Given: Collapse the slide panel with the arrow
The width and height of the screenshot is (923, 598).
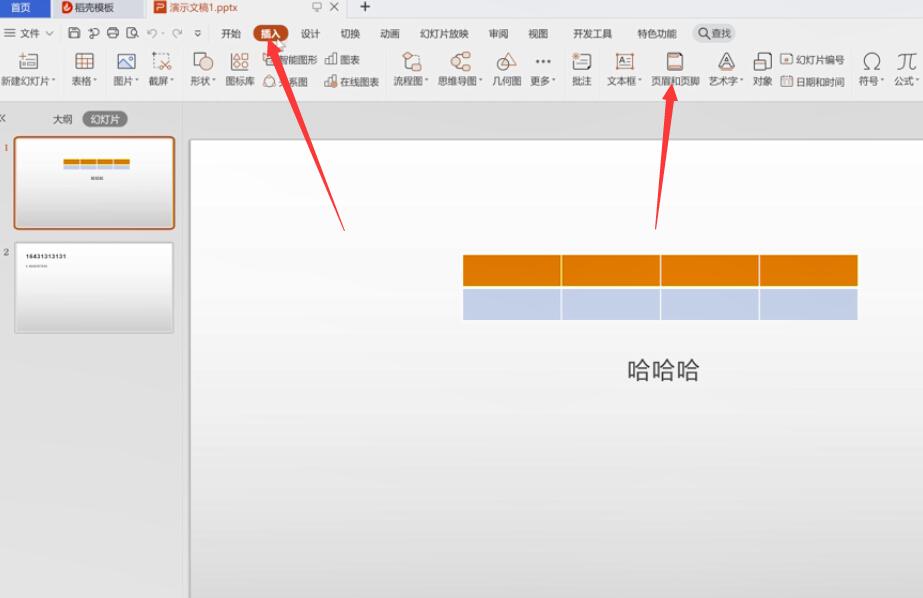Looking at the screenshot, I should pyautogui.click(x=3, y=118).
